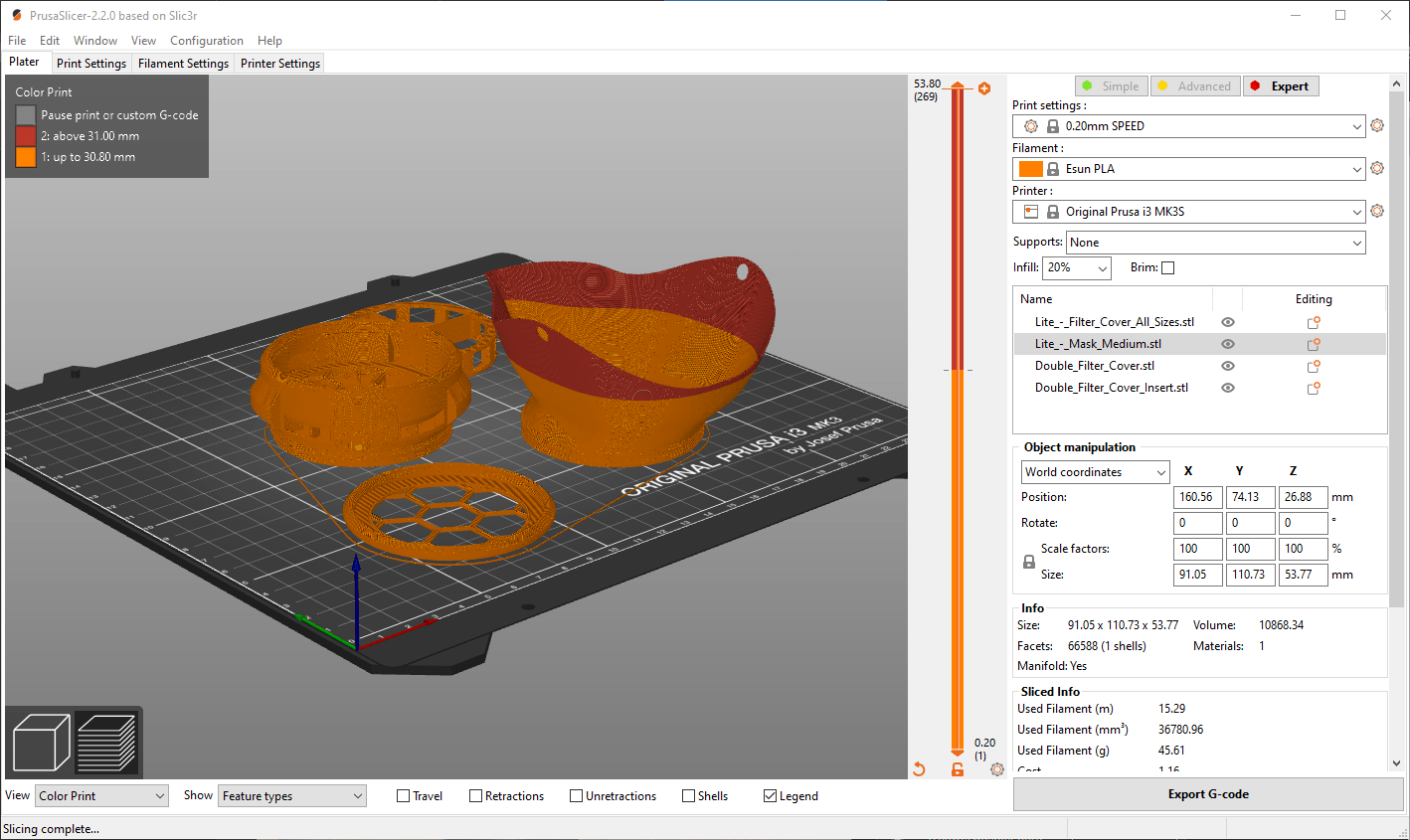Hide the Double_Filter_Cover.stl object
1410x840 pixels.
point(1227,365)
